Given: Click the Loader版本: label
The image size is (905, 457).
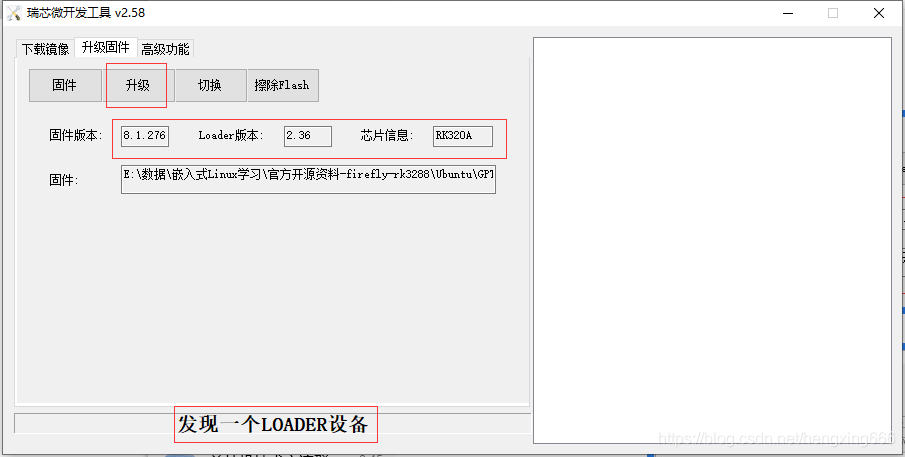Looking at the screenshot, I should (231, 136).
